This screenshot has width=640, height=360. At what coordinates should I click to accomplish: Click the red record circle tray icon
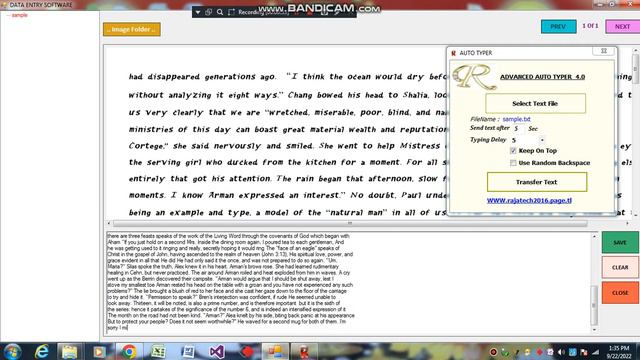tap(493, 352)
